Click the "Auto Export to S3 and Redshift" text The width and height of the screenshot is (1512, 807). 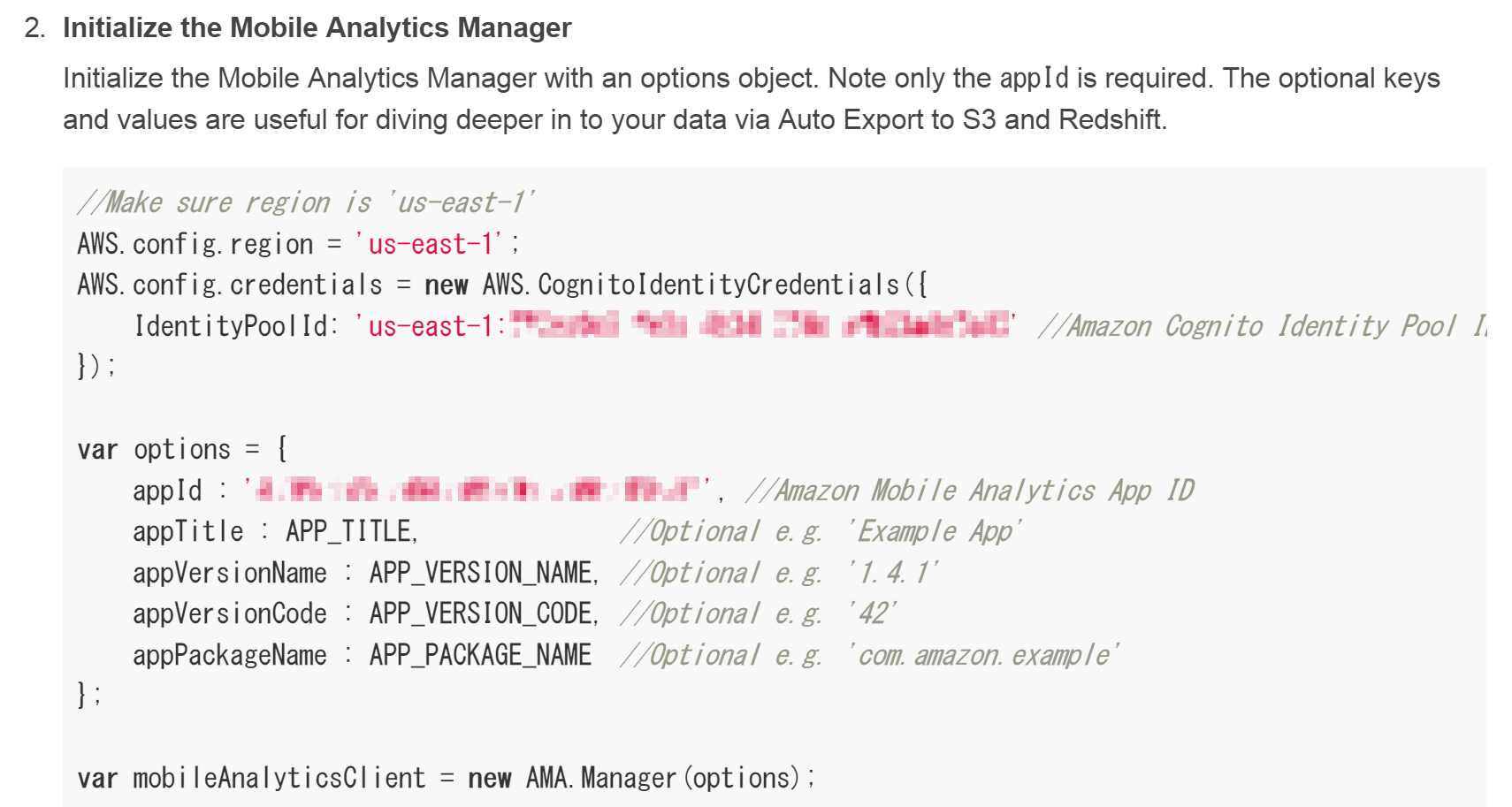(x=972, y=119)
